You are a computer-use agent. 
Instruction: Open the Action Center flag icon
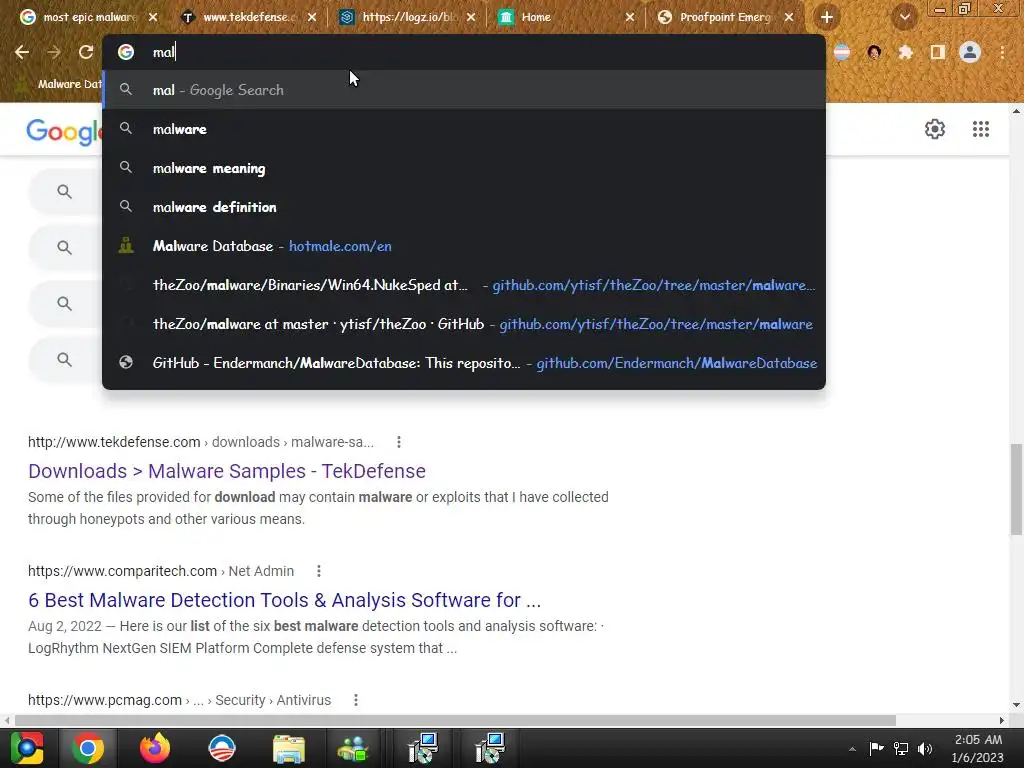point(876,749)
